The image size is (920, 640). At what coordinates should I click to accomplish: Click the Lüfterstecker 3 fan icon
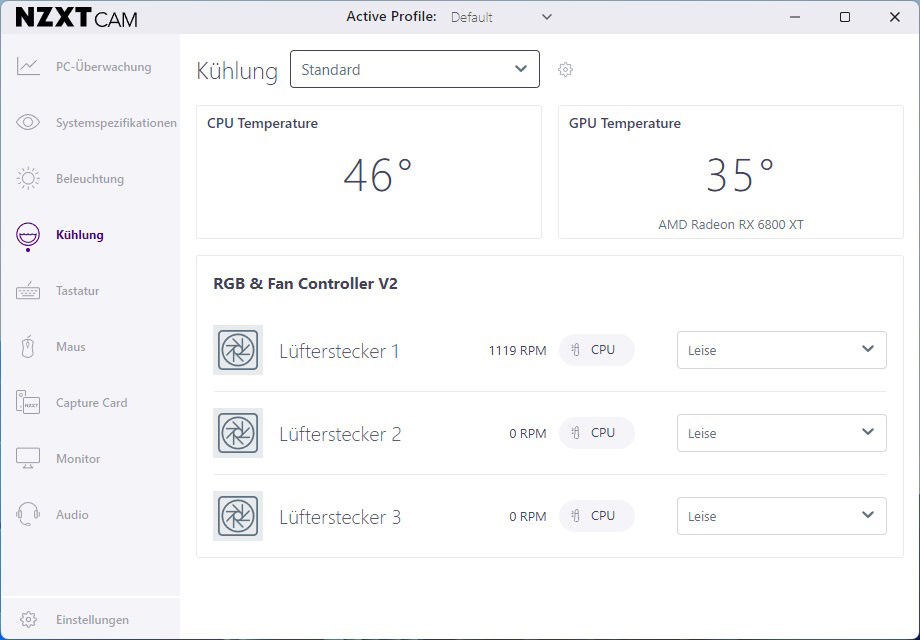point(238,516)
